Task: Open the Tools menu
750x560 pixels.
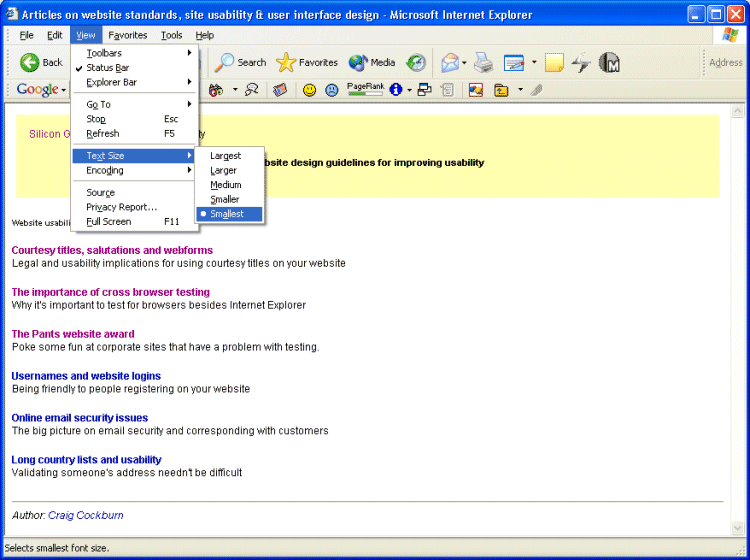Action: point(171,35)
